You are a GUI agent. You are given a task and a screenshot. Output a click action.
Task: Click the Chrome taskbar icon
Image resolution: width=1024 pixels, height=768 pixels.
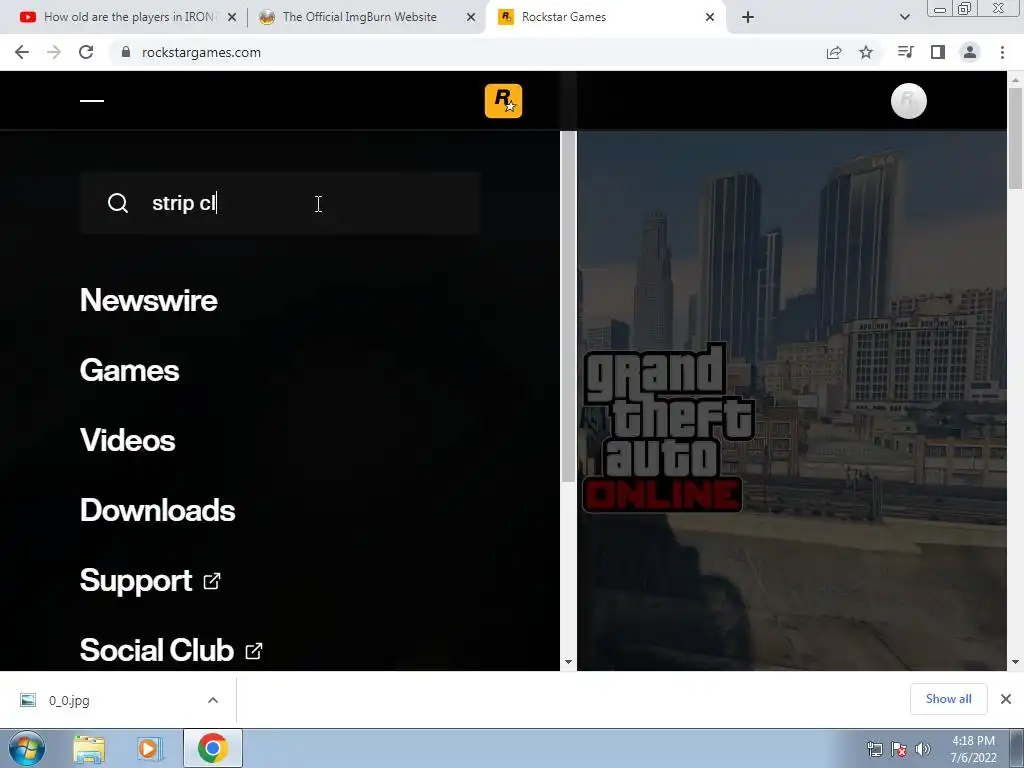pyautogui.click(x=212, y=748)
